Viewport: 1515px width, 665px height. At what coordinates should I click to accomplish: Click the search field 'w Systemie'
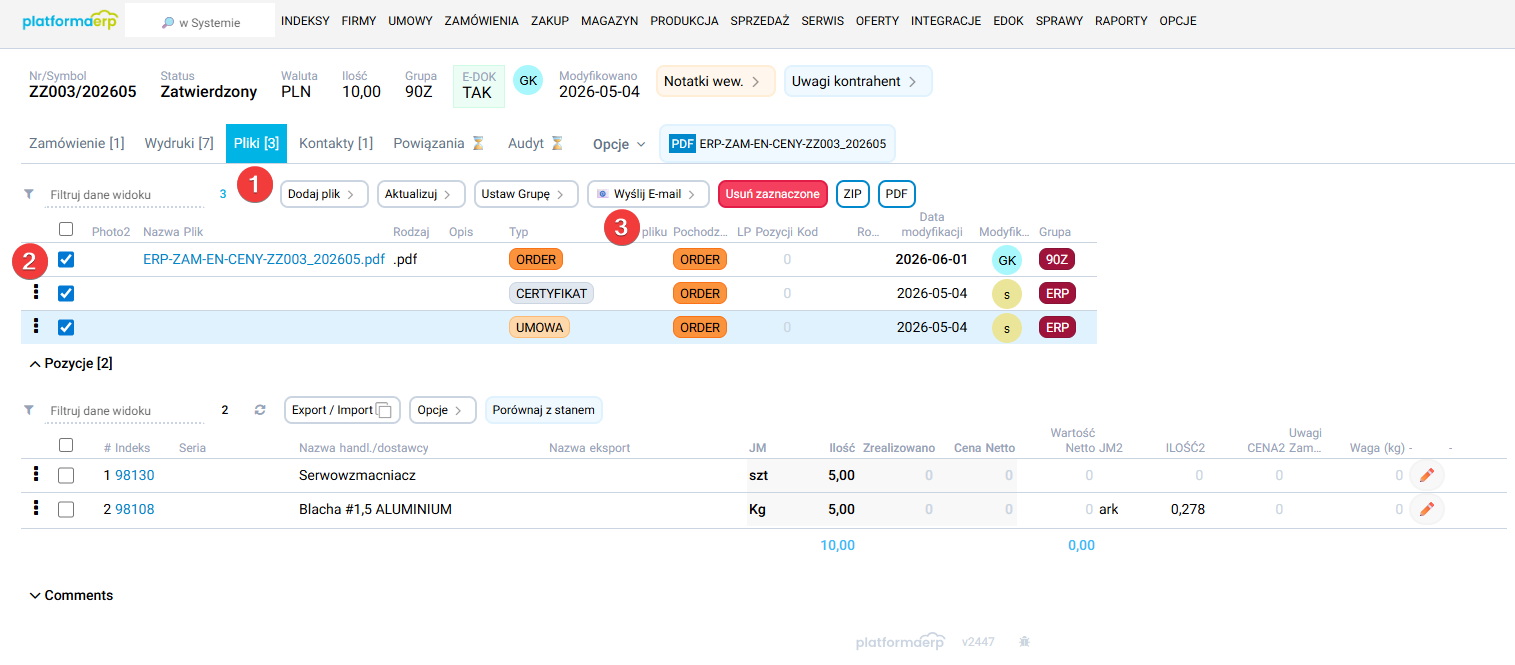click(200, 22)
